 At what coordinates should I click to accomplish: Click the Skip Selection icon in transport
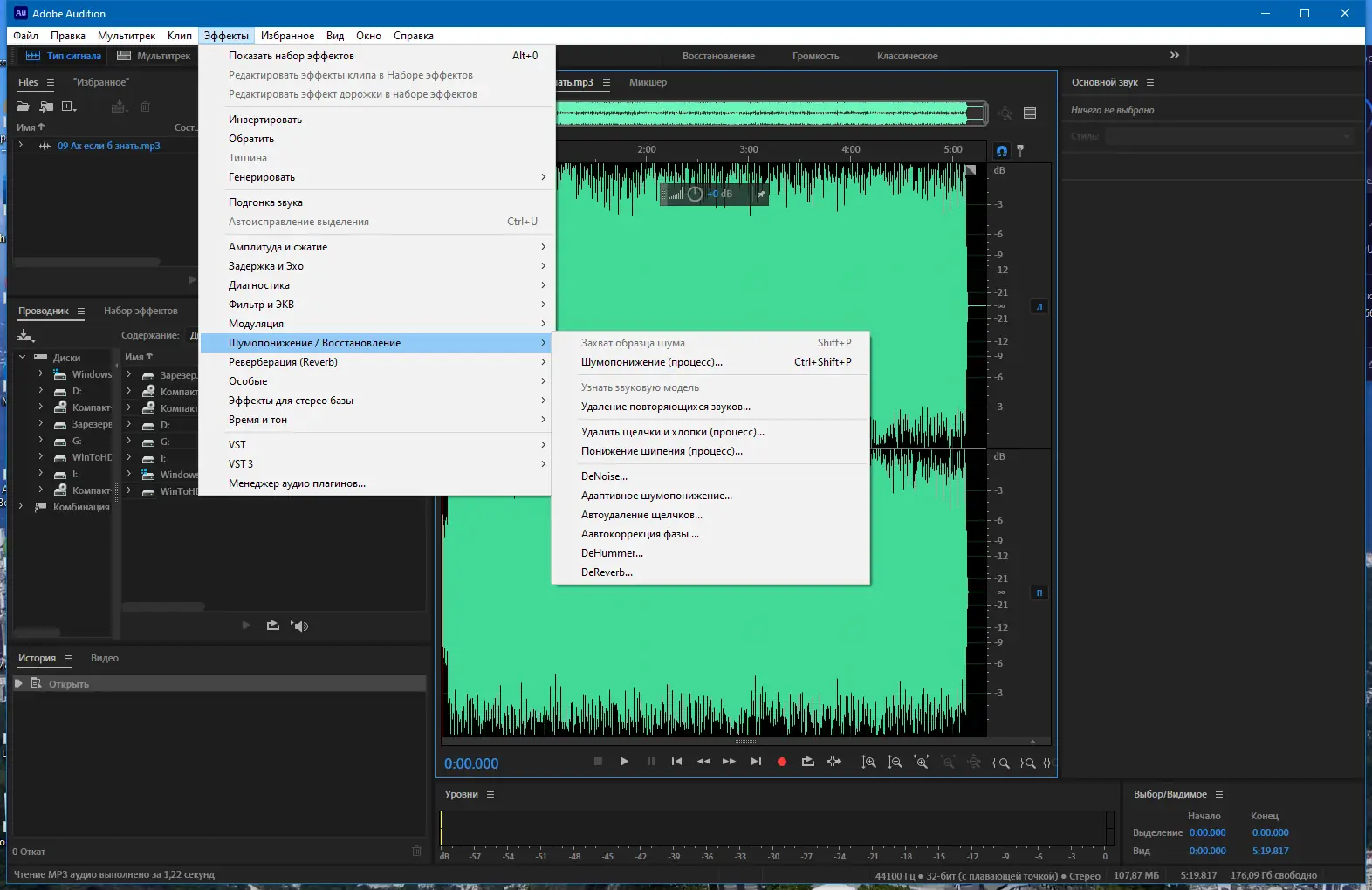coord(834,762)
